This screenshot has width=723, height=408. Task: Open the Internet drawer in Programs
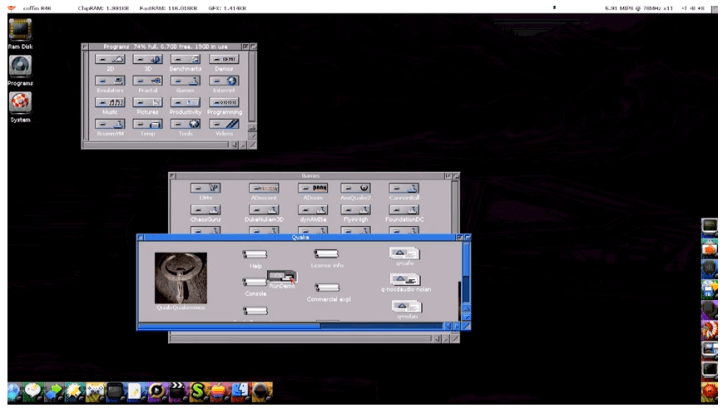pos(225,81)
